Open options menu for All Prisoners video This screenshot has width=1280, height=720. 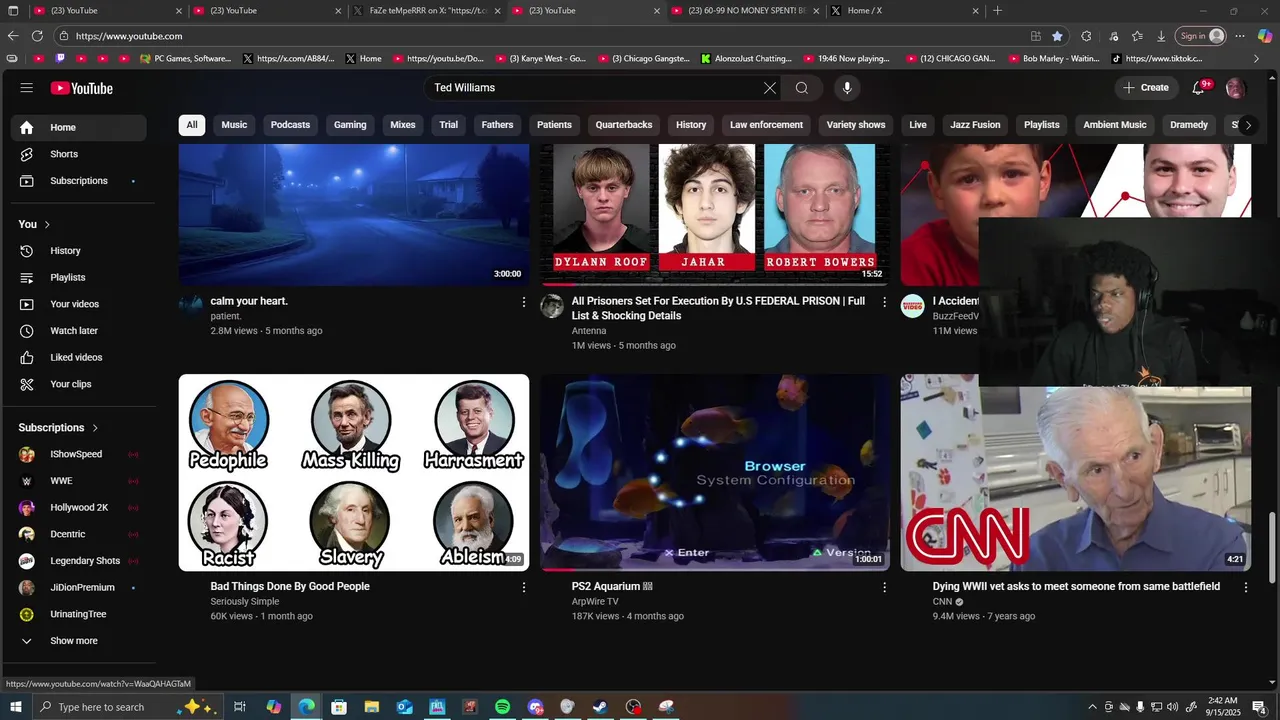point(884,302)
